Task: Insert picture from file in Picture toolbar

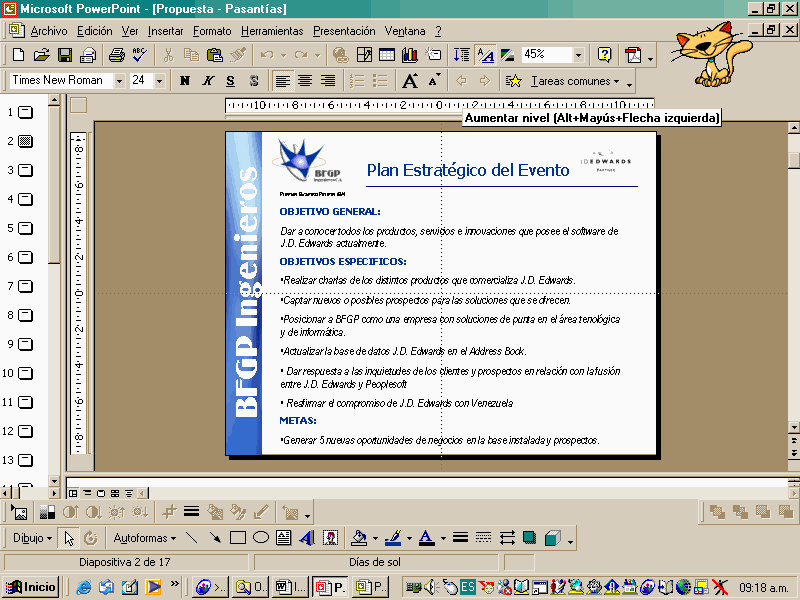Action: [x=19, y=512]
